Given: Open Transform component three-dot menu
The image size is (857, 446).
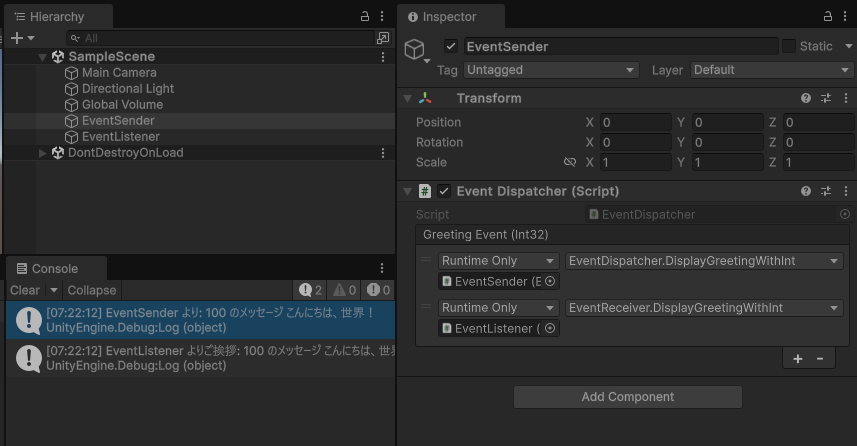Looking at the screenshot, I should pos(846,98).
